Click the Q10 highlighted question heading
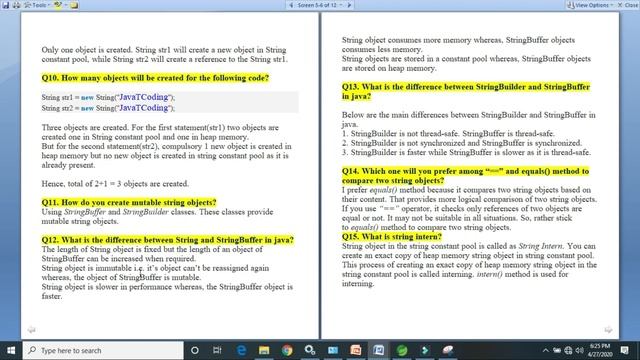The image size is (640, 360). point(155,78)
